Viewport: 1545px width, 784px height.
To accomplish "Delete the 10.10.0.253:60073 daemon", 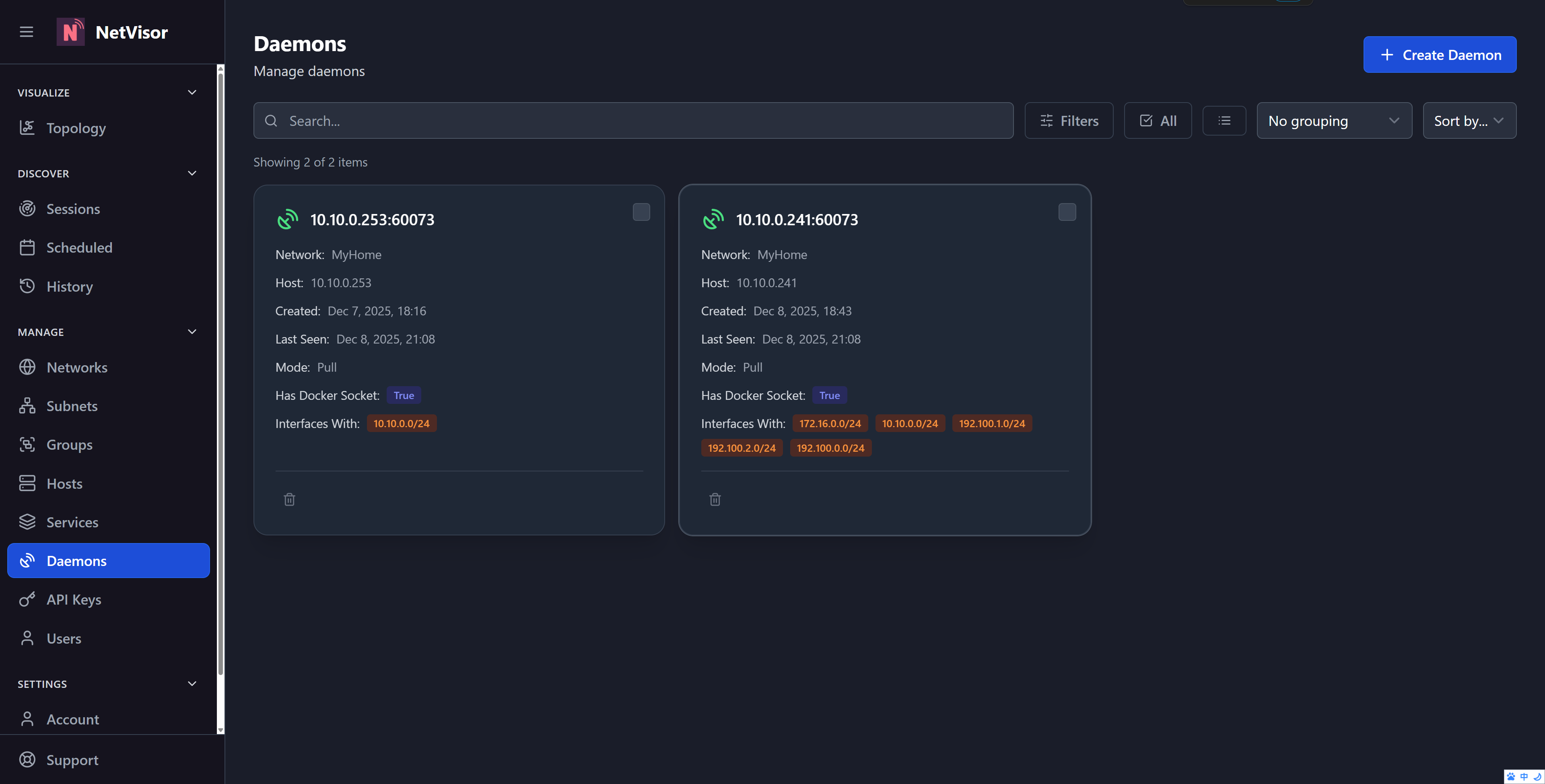I will [289, 499].
